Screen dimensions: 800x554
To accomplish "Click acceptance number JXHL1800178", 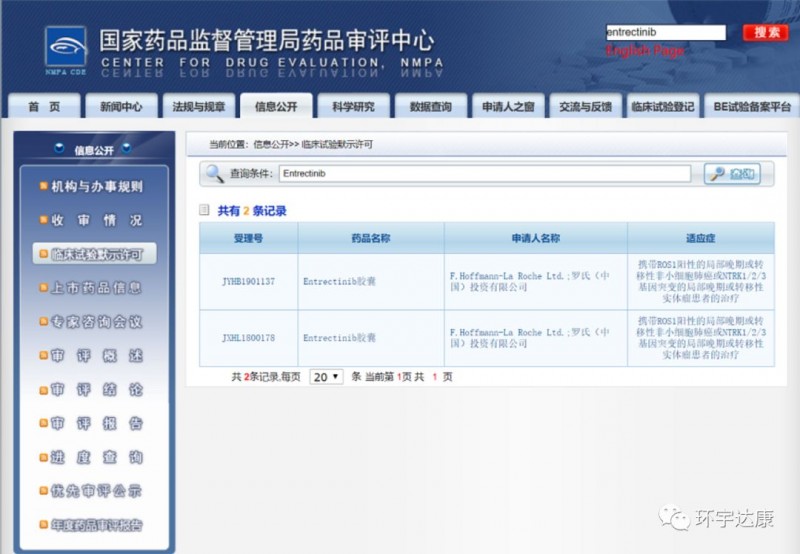I will pos(248,338).
